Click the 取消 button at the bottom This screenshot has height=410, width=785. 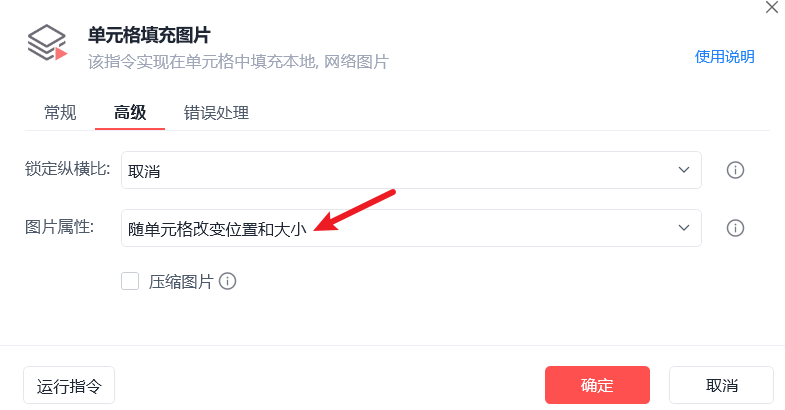721,385
